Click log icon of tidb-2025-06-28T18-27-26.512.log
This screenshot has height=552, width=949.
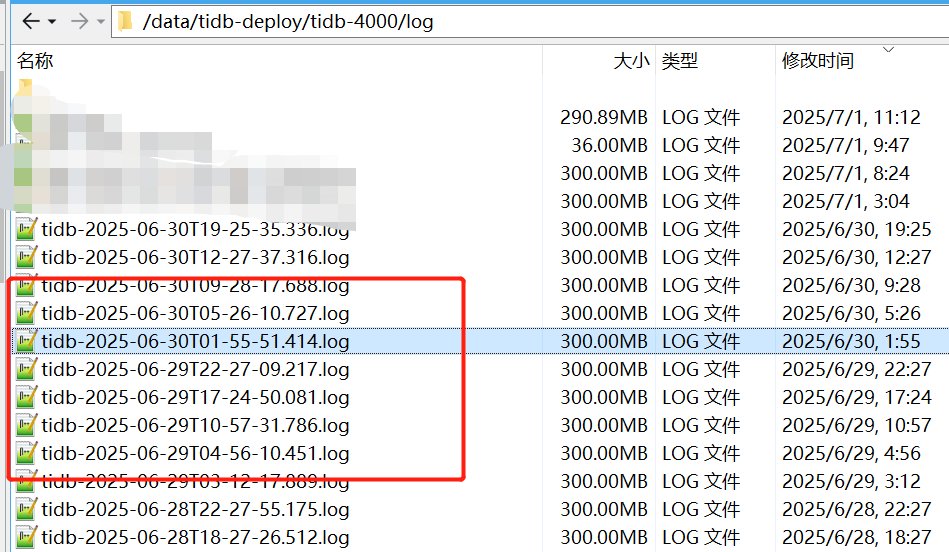[26, 537]
